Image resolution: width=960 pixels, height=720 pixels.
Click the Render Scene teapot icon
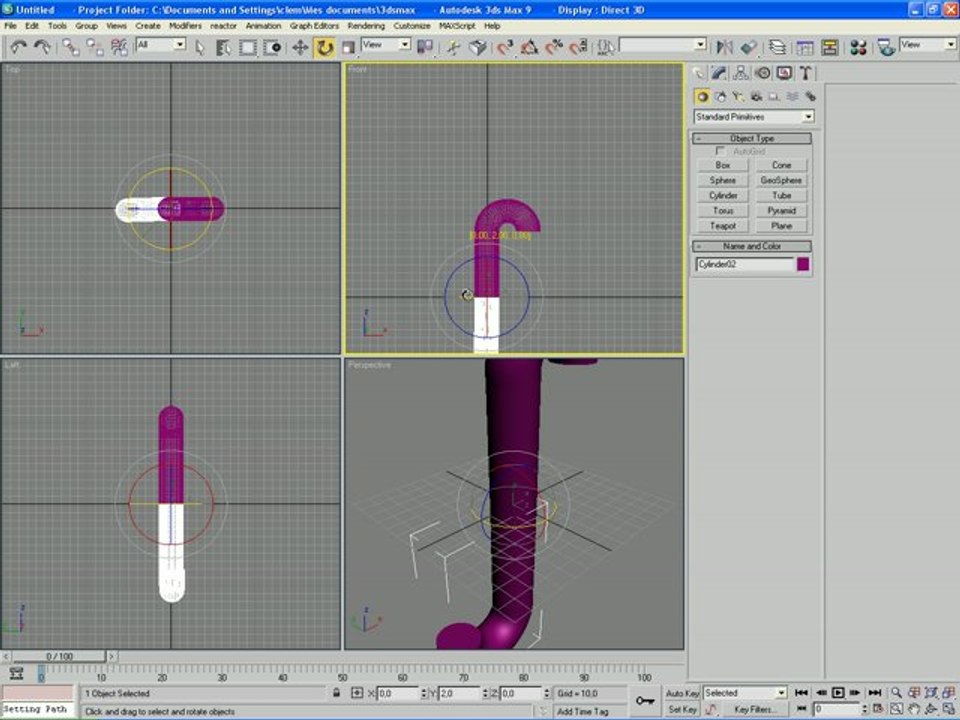pos(886,48)
